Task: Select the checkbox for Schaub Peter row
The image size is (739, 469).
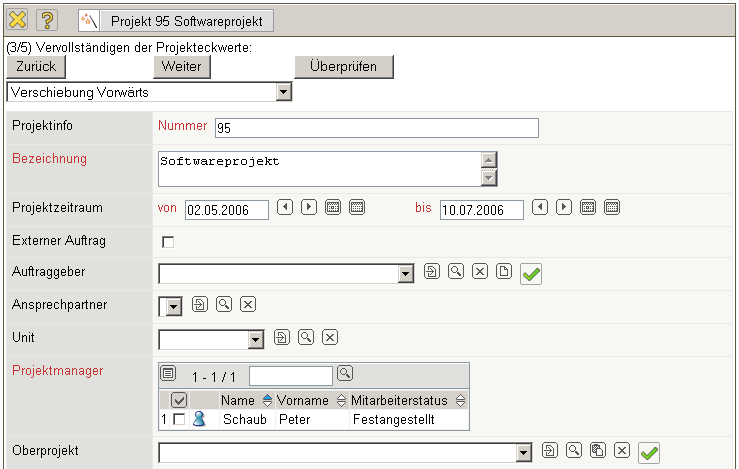Action: [179, 420]
